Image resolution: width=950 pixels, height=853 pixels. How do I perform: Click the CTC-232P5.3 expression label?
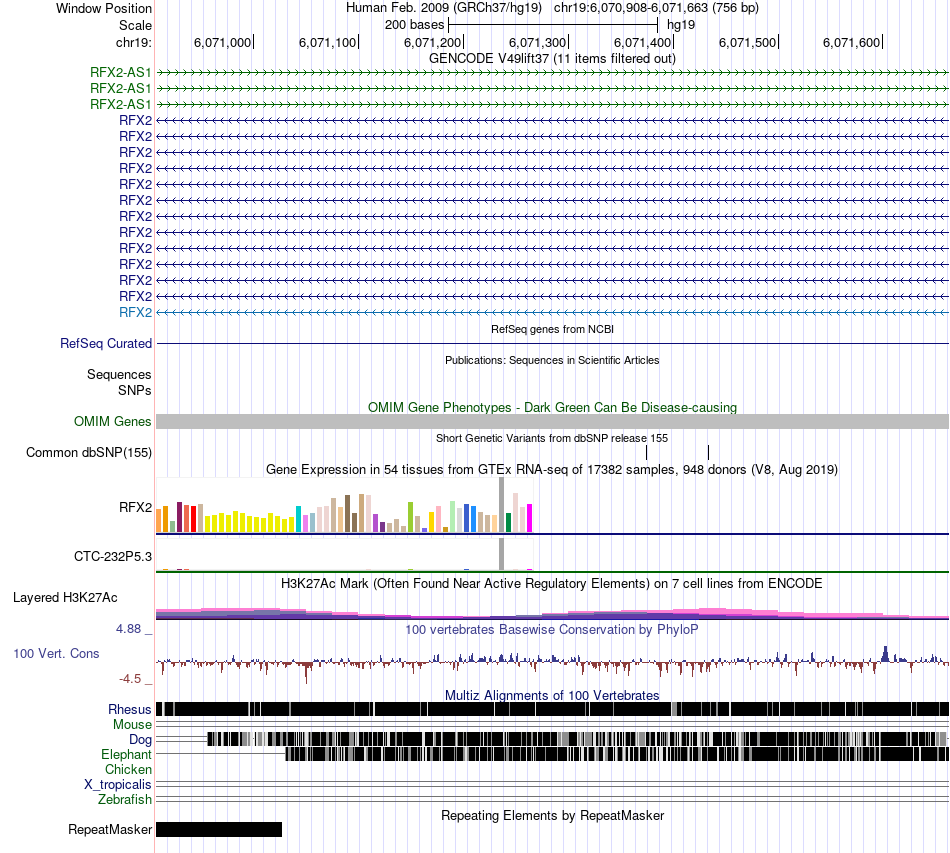(x=113, y=556)
